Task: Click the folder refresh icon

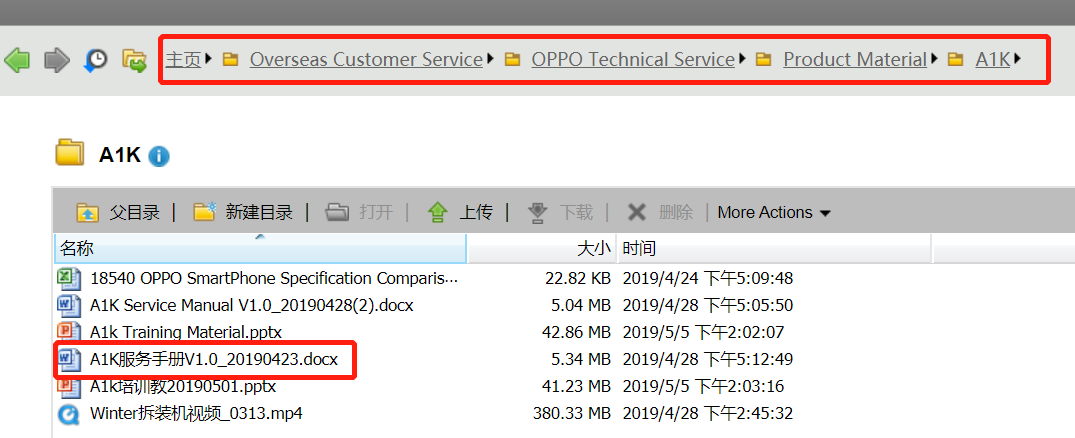Action: click(134, 61)
